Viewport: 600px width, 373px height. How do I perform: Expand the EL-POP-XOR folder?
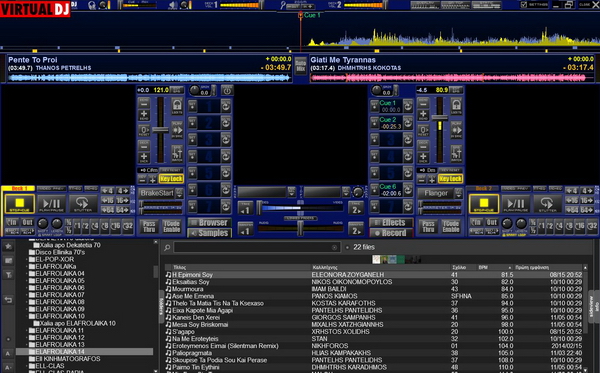pyautogui.click(x=26, y=259)
